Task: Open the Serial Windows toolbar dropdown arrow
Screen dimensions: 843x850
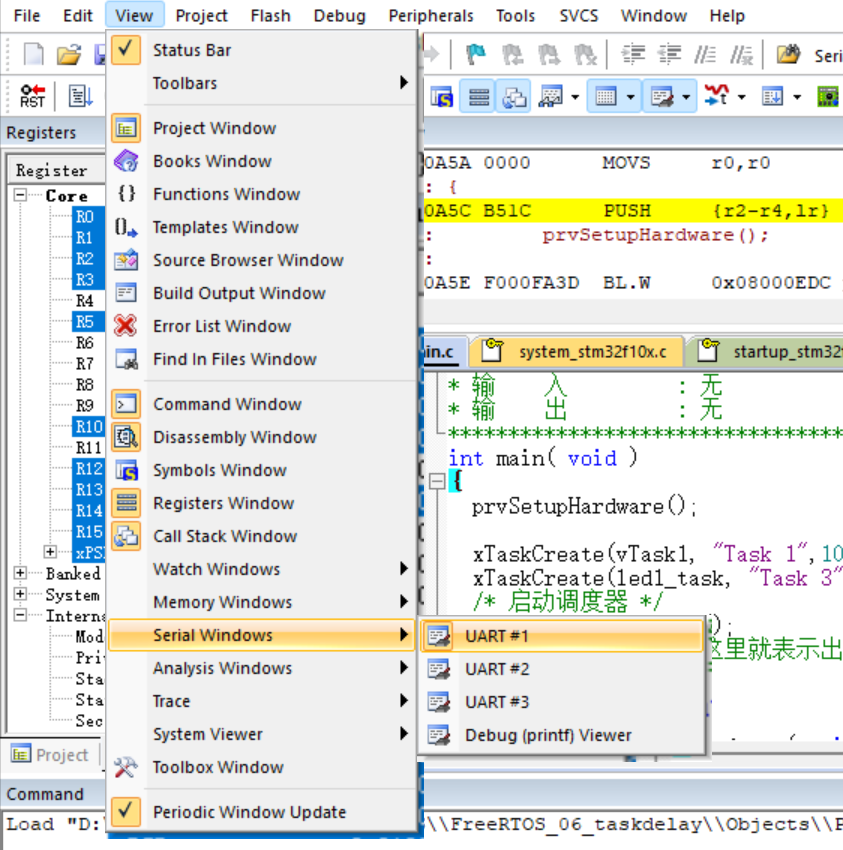Action: click(686, 98)
